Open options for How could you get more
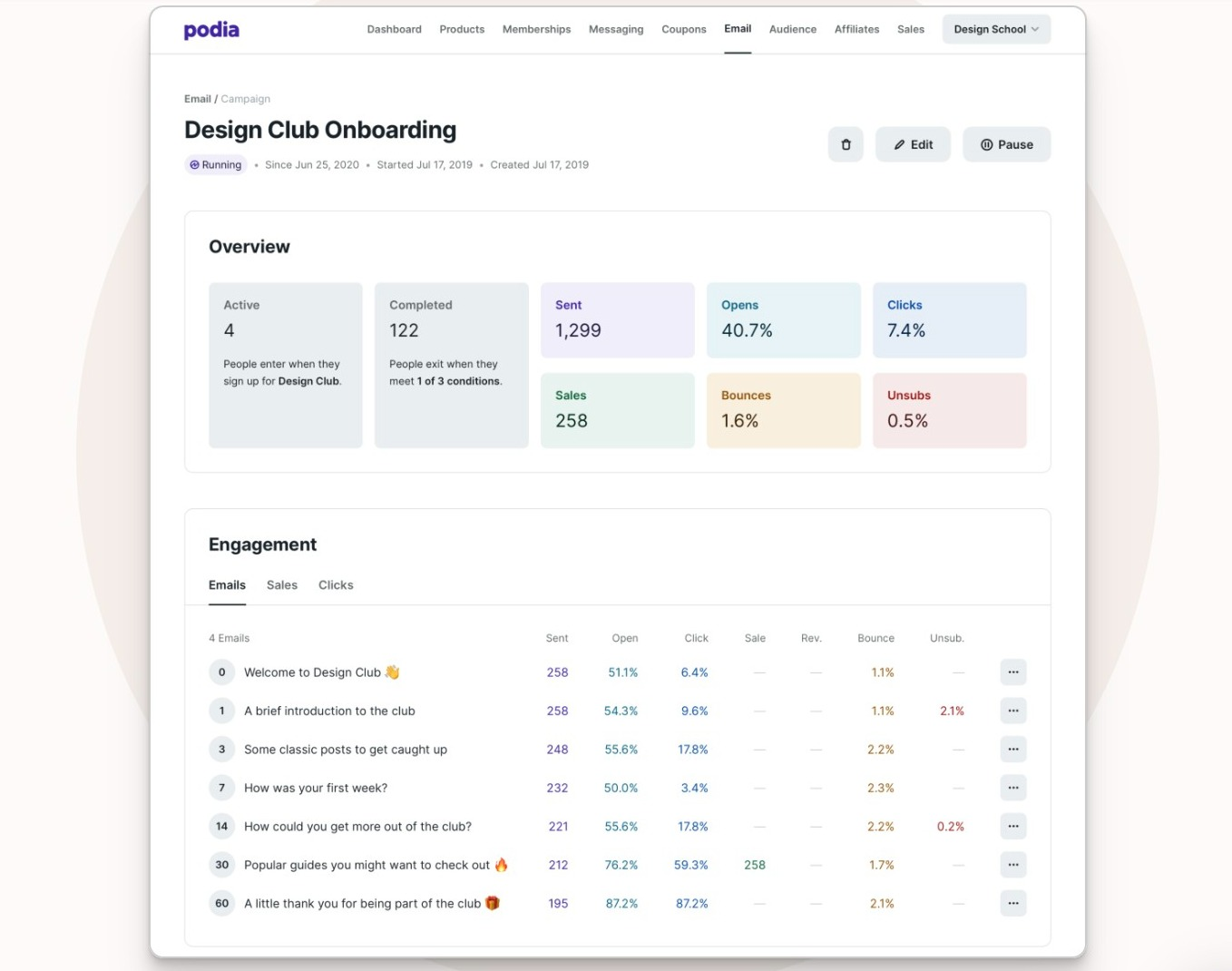The image size is (1232, 971). coord(1013,827)
